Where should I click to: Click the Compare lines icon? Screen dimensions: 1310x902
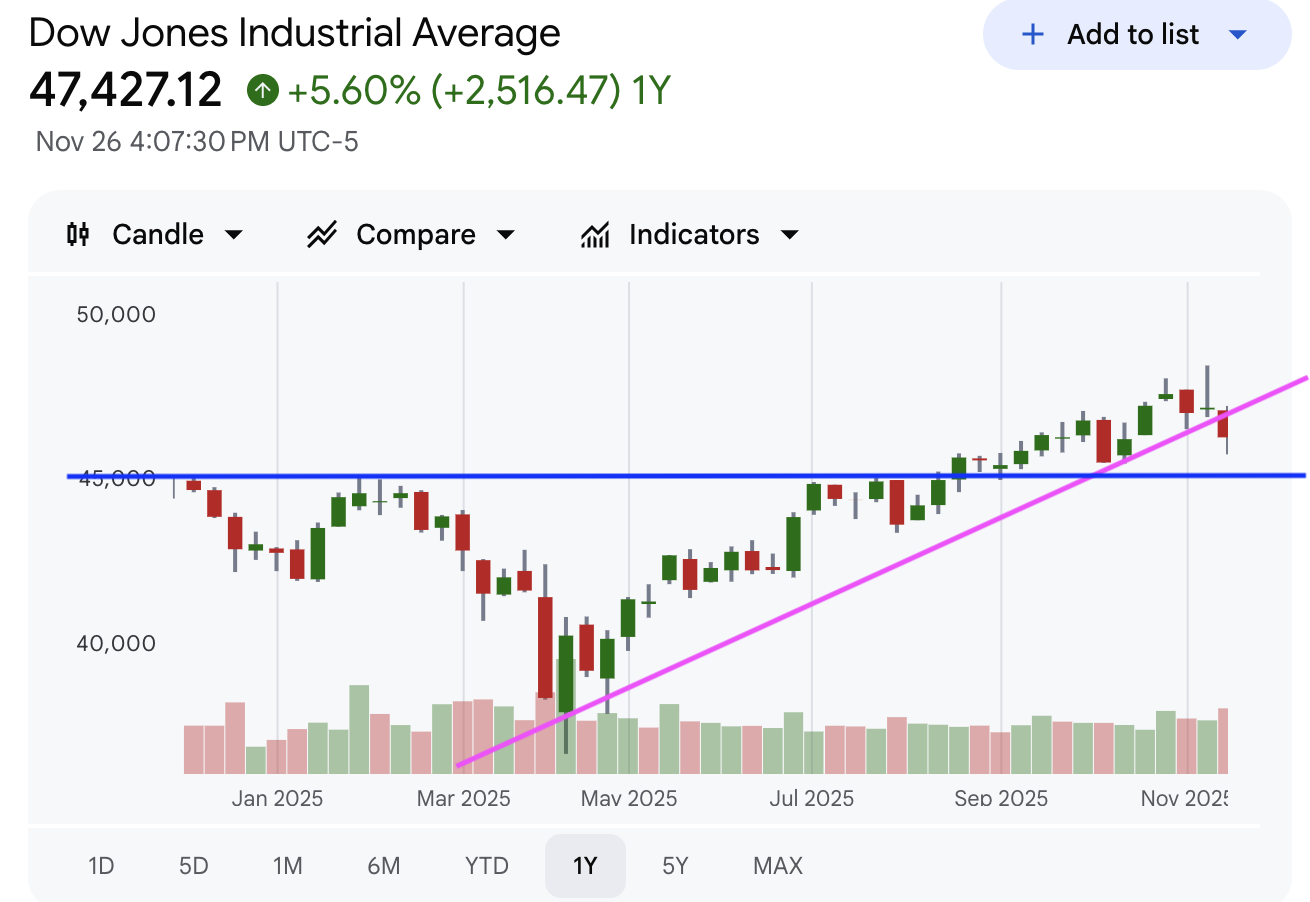coord(322,235)
